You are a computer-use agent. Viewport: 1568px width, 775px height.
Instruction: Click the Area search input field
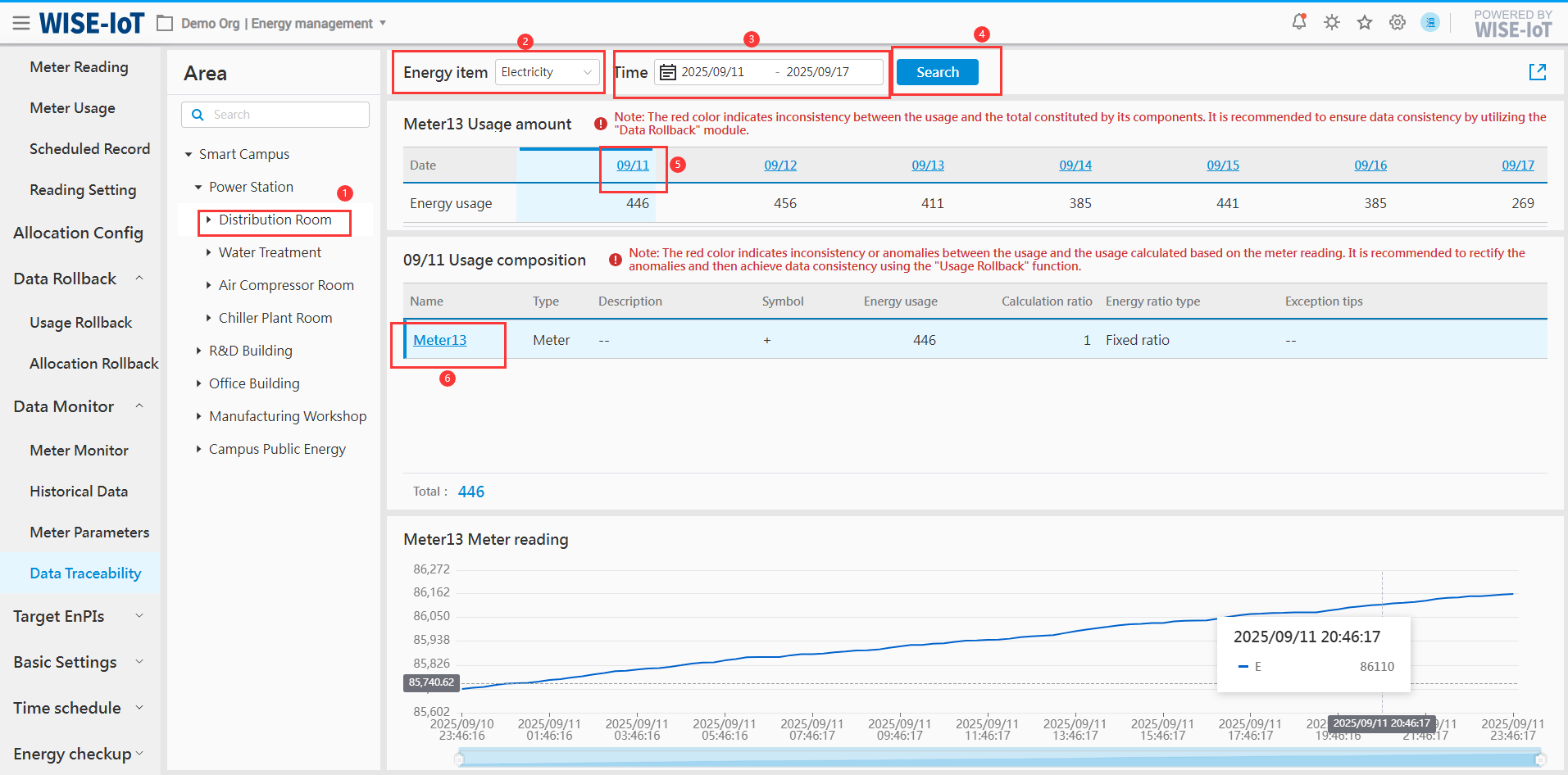click(287, 115)
